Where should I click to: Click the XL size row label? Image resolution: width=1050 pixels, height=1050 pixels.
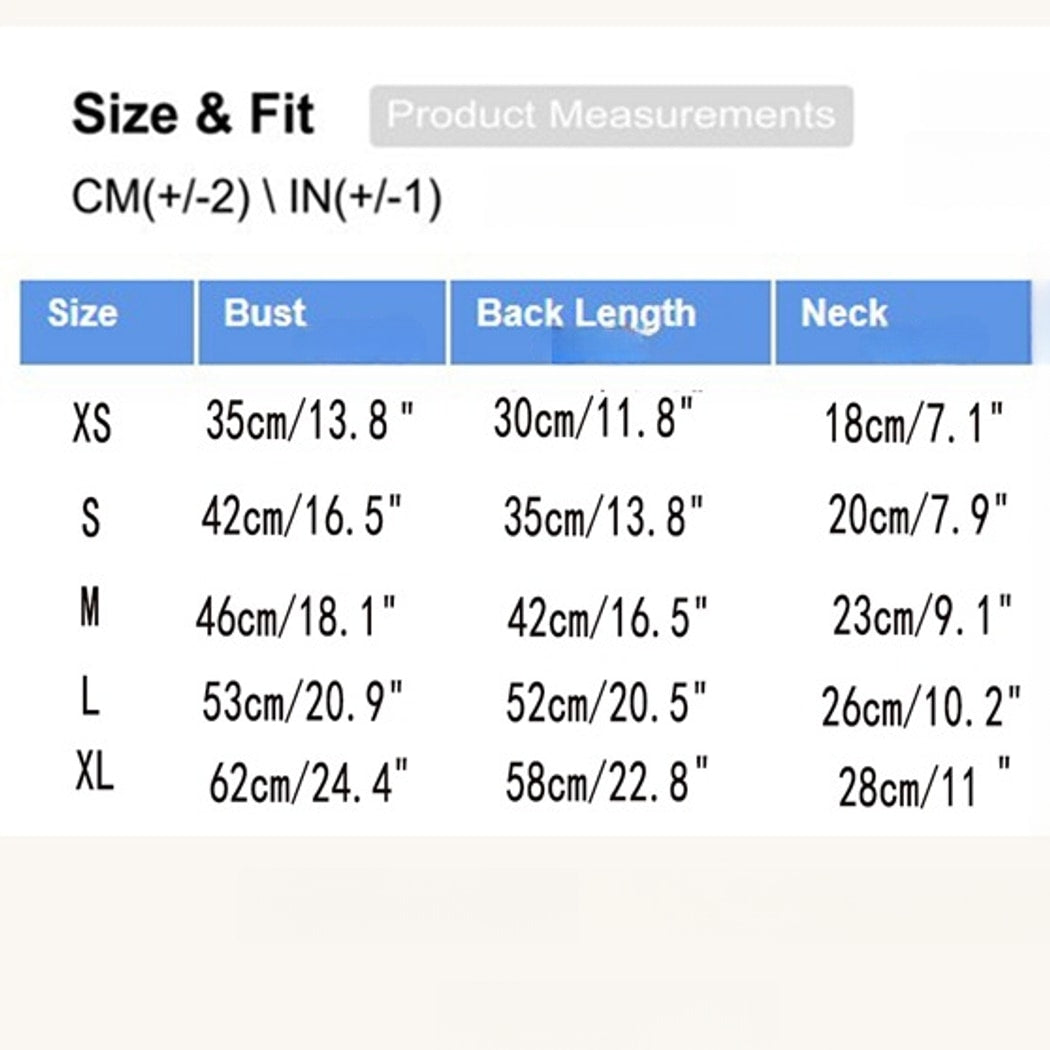coord(94,772)
